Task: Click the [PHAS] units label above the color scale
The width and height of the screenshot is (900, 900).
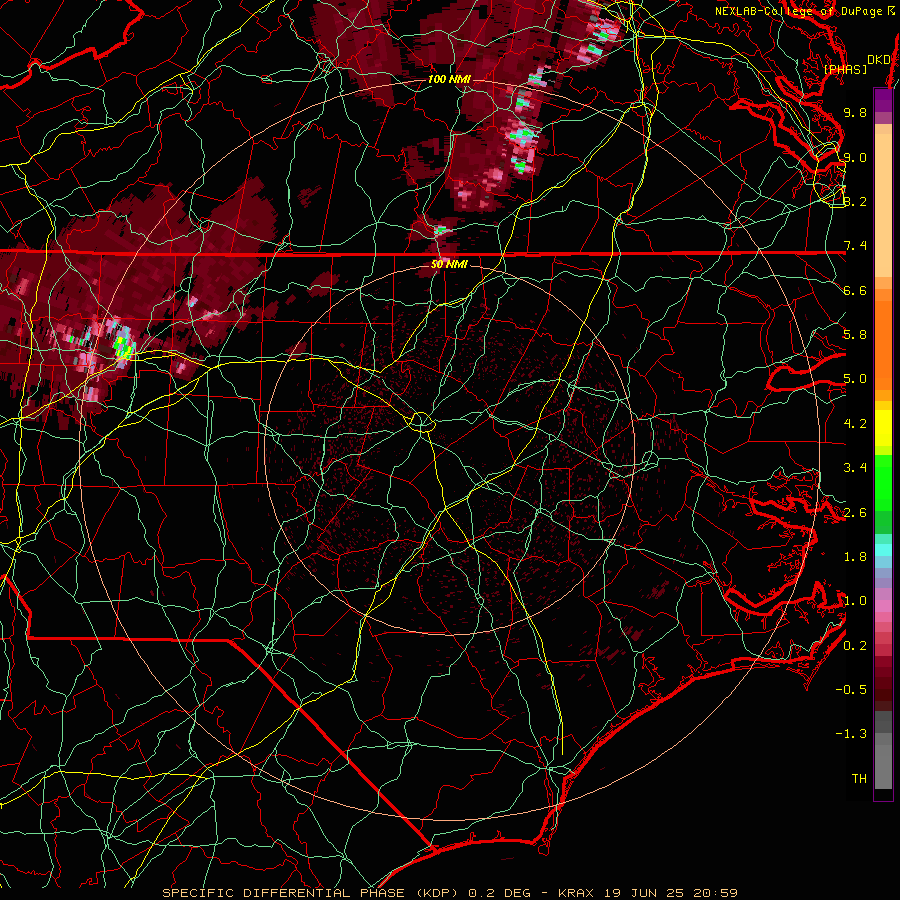Action: pos(845,69)
